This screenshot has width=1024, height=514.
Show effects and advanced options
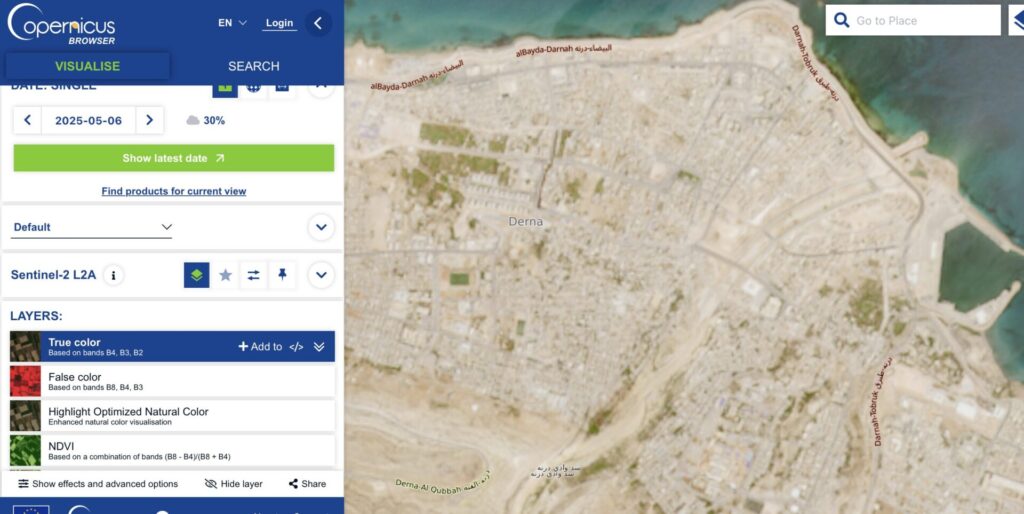pyautogui.click(x=98, y=484)
